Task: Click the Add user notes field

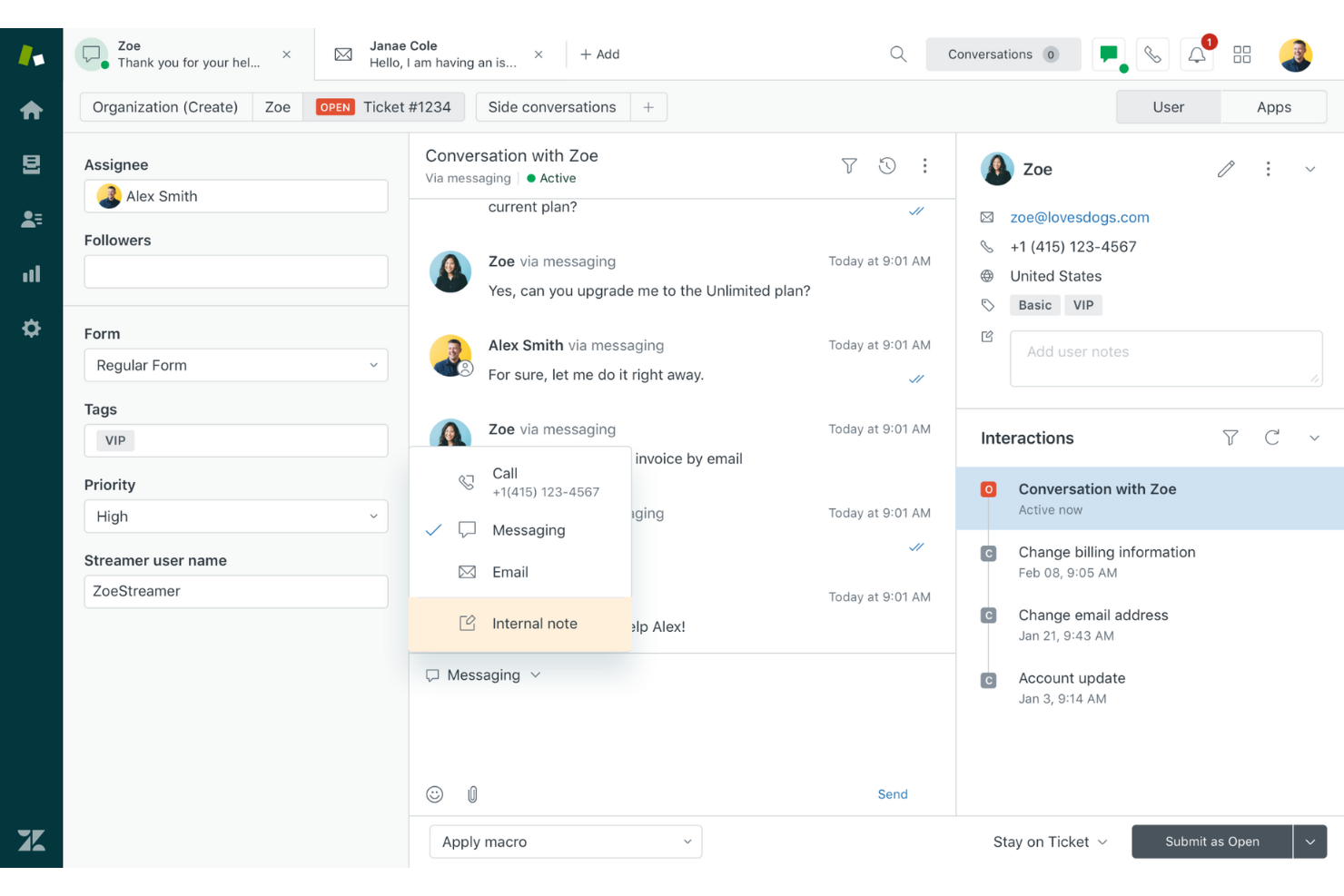Action: coord(1166,358)
